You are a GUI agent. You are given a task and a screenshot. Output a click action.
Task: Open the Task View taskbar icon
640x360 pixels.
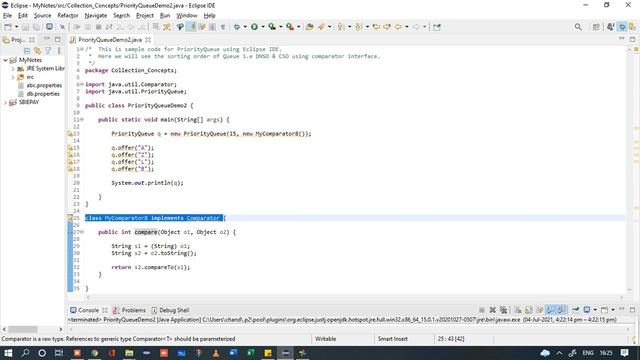(x=59, y=353)
